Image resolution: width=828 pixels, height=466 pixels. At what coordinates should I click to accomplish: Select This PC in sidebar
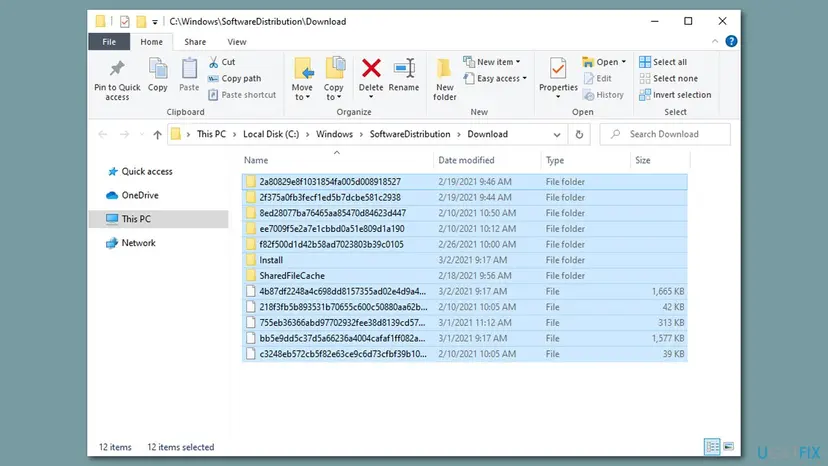point(158,219)
